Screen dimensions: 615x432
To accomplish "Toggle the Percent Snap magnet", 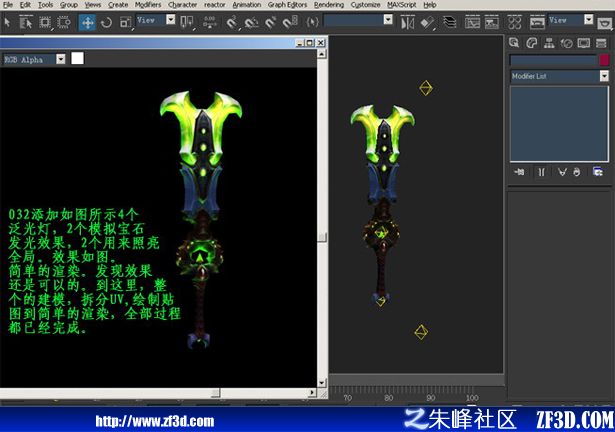I will pos(271,22).
